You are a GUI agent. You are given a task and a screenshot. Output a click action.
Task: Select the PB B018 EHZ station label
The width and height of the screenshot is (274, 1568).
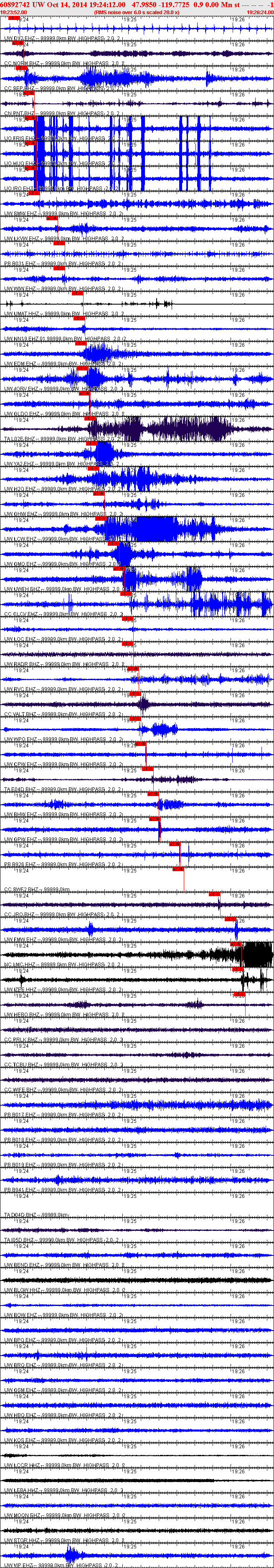63,1139
